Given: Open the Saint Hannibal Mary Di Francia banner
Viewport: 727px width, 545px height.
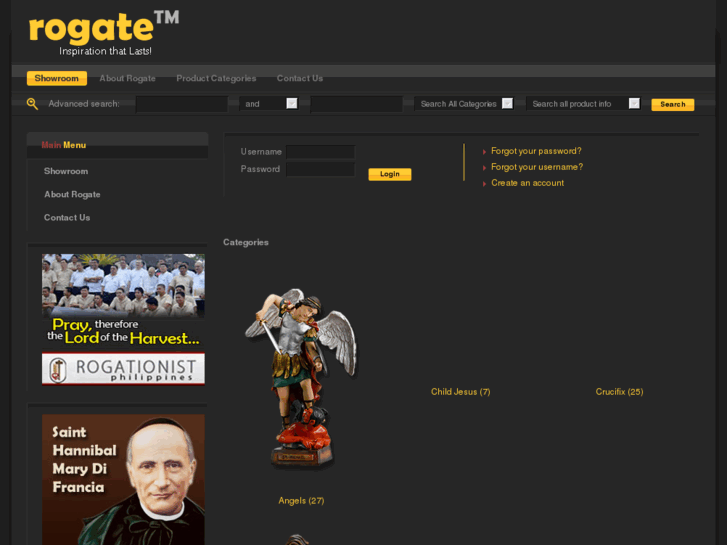Looking at the screenshot, I should [x=123, y=480].
